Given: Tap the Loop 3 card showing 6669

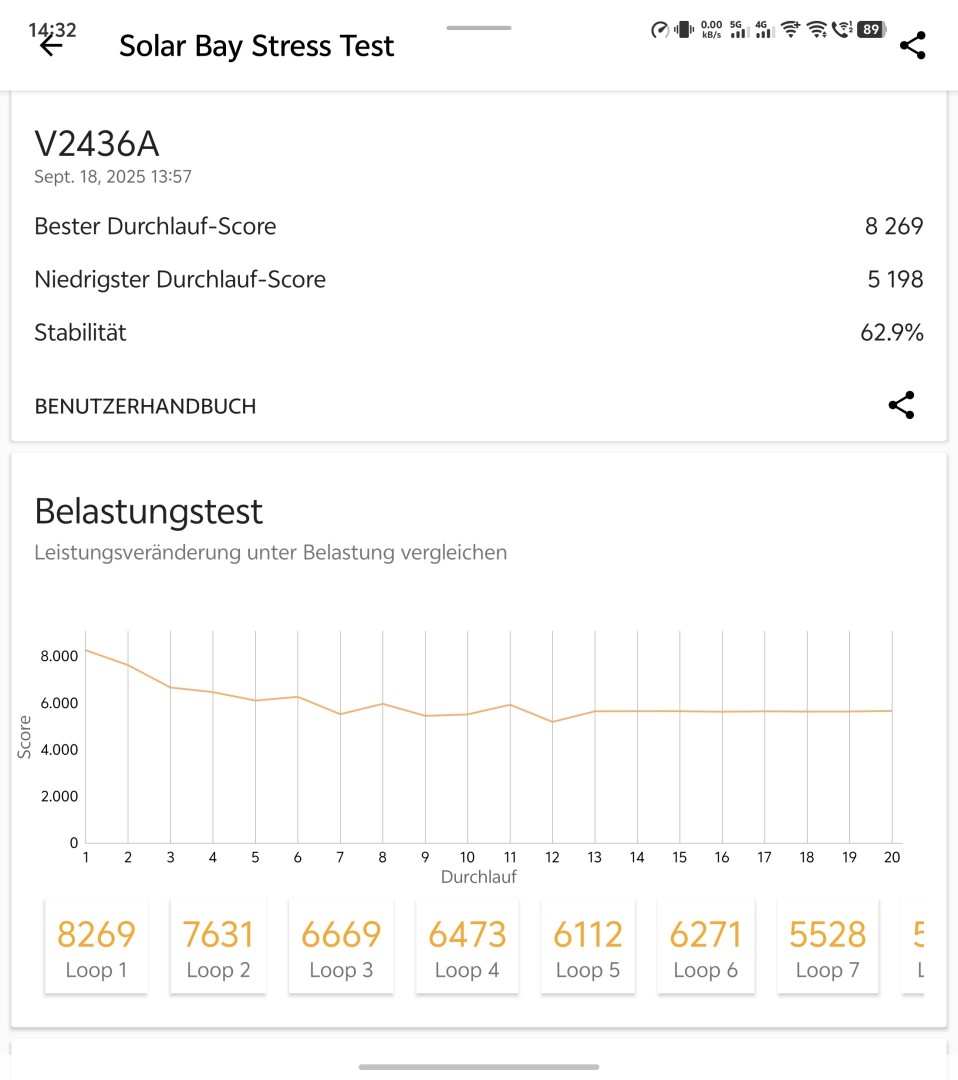Looking at the screenshot, I should click(x=341, y=946).
